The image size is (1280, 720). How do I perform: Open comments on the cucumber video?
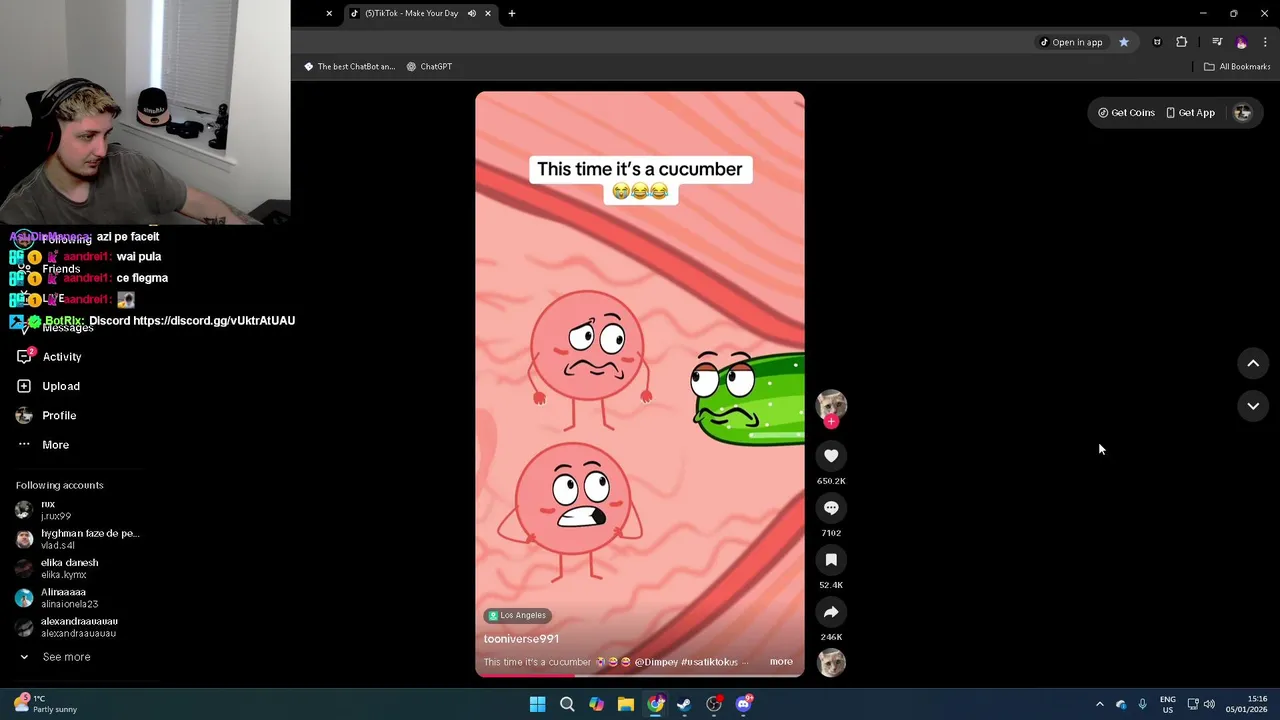(831, 508)
